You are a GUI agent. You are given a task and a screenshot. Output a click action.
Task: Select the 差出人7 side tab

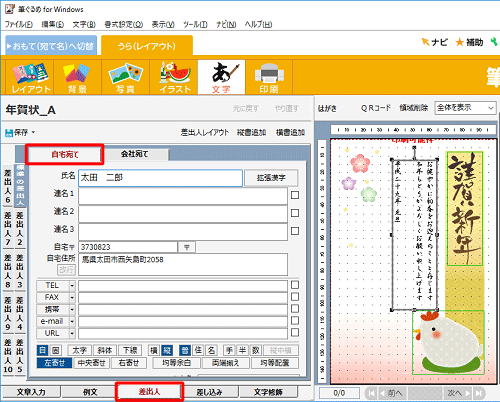tap(8, 229)
